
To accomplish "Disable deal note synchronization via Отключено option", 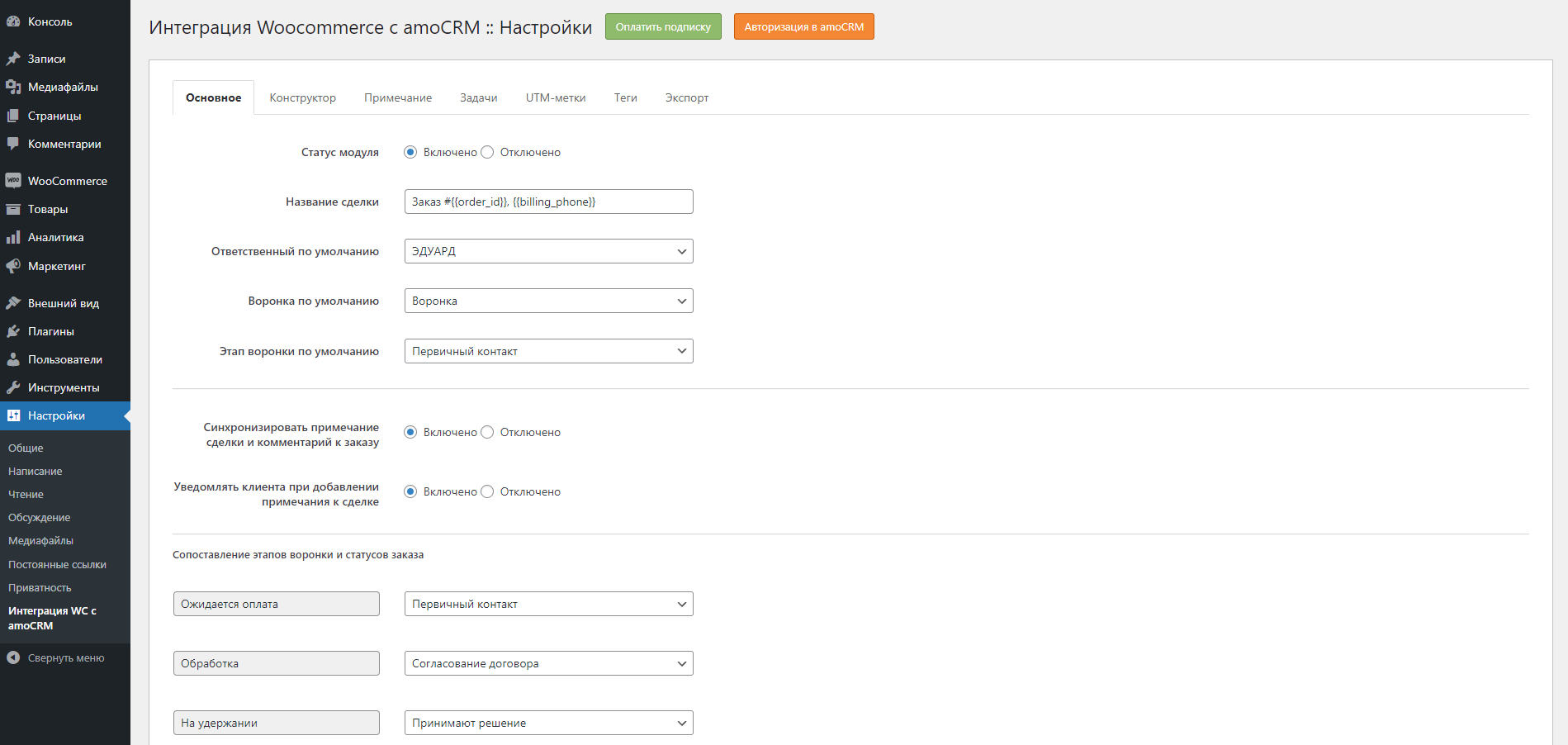I will tap(487, 432).
